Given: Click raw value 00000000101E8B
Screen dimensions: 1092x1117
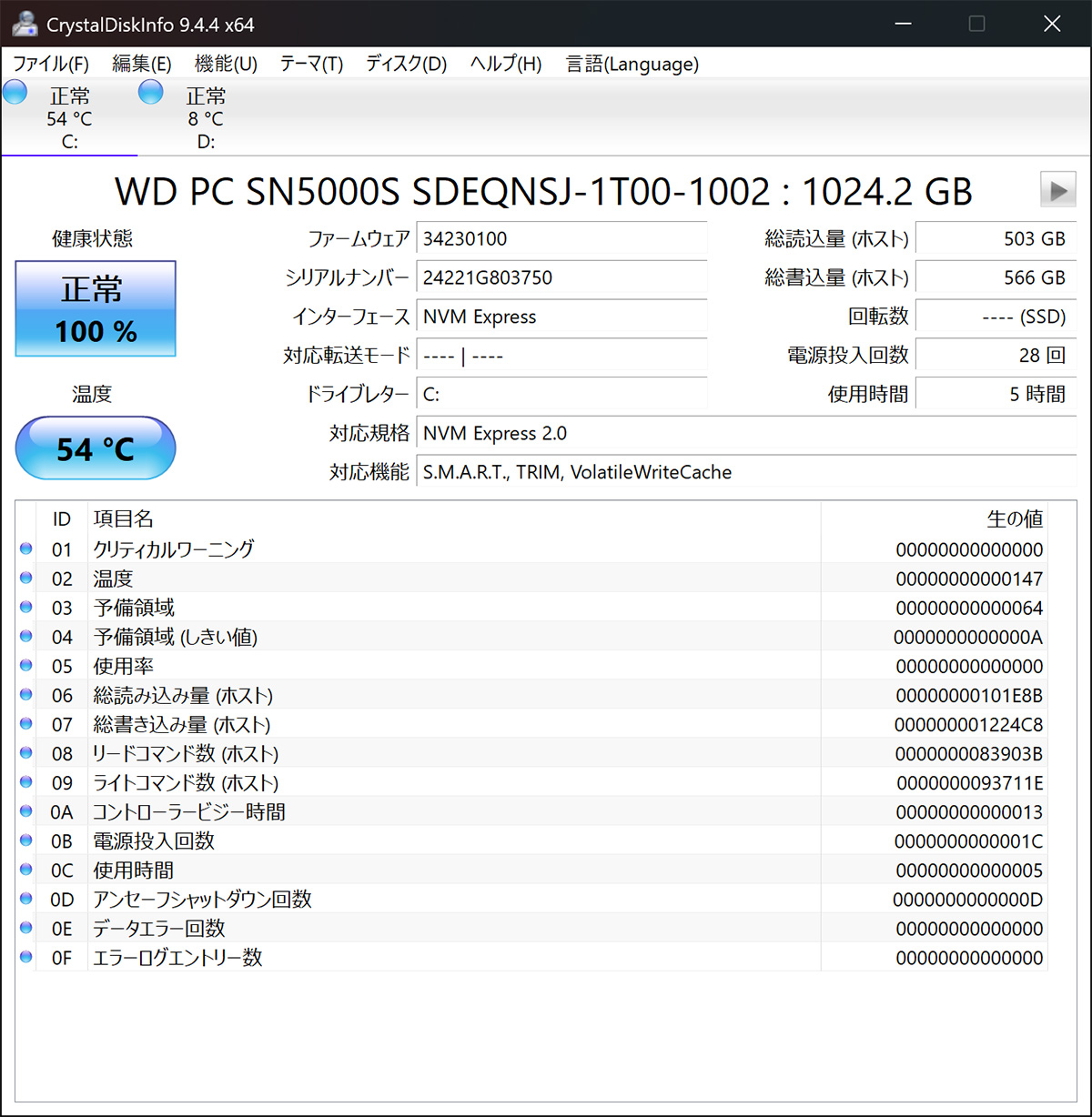Looking at the screenshot, I should [x=969, y=695].
